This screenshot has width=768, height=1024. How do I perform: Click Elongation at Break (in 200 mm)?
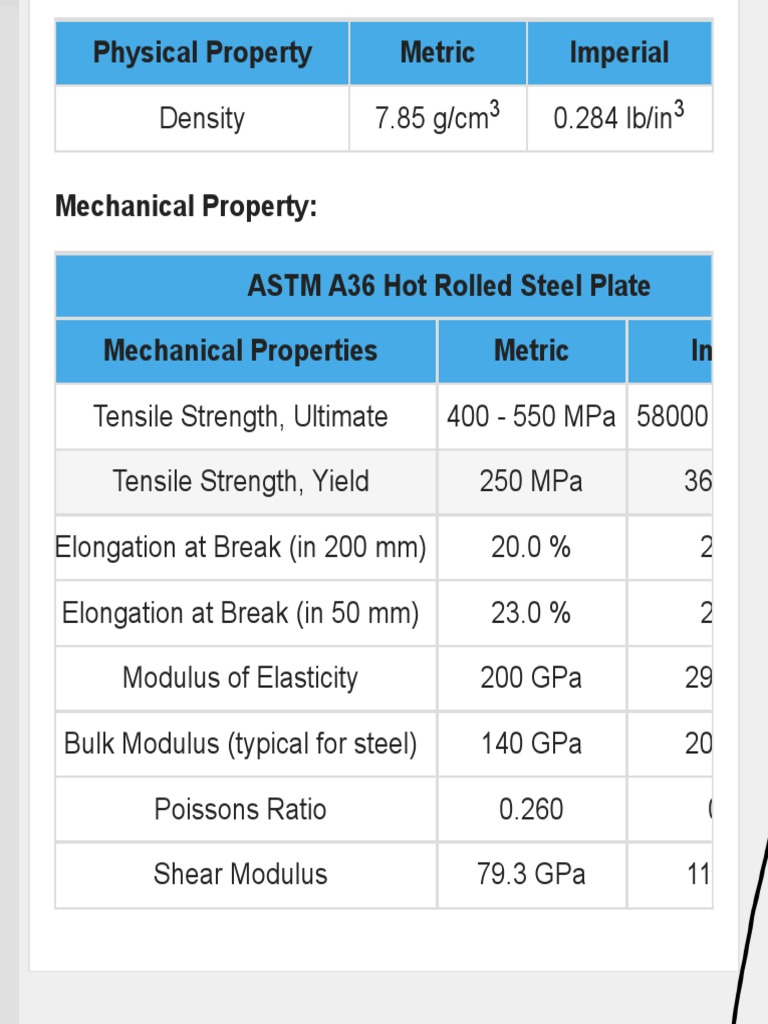[241, 548]
